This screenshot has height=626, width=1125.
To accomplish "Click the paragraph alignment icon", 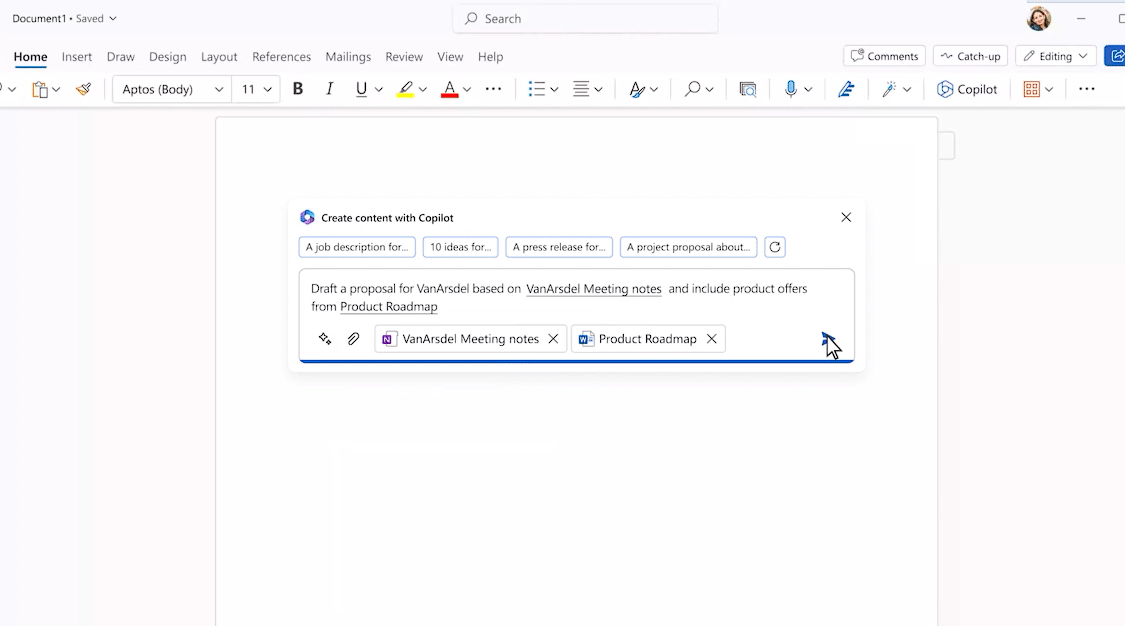I will pyautogui.click(x=581, y=89).
